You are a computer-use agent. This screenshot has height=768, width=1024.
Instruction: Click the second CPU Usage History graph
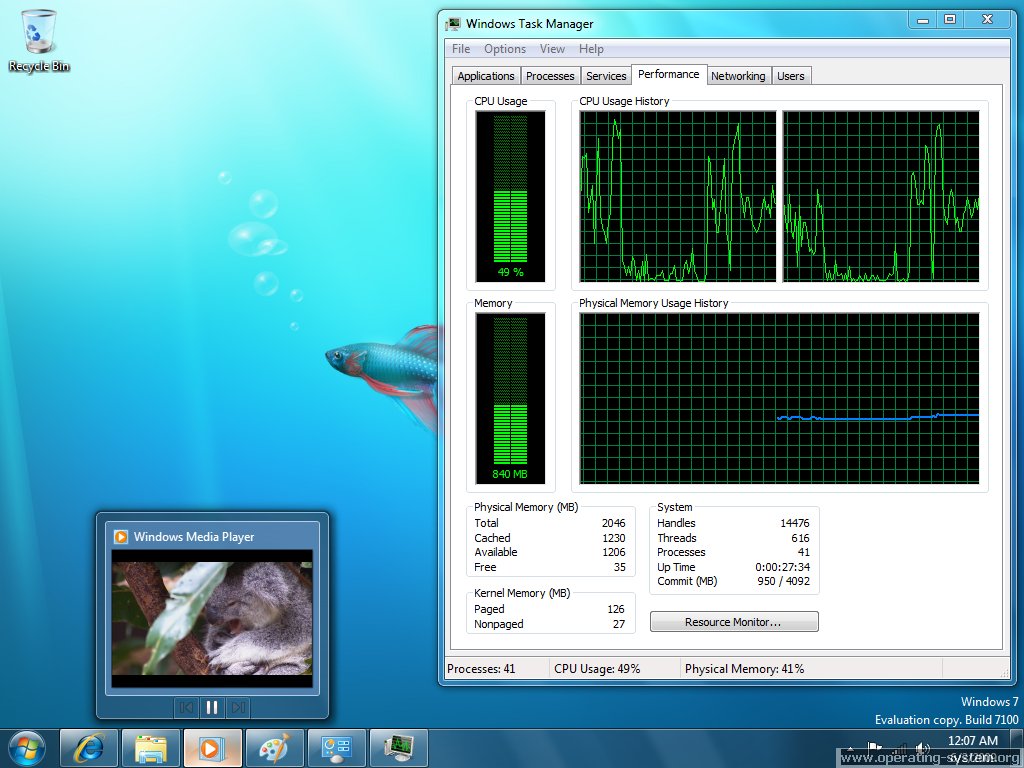tap(881, 197)
